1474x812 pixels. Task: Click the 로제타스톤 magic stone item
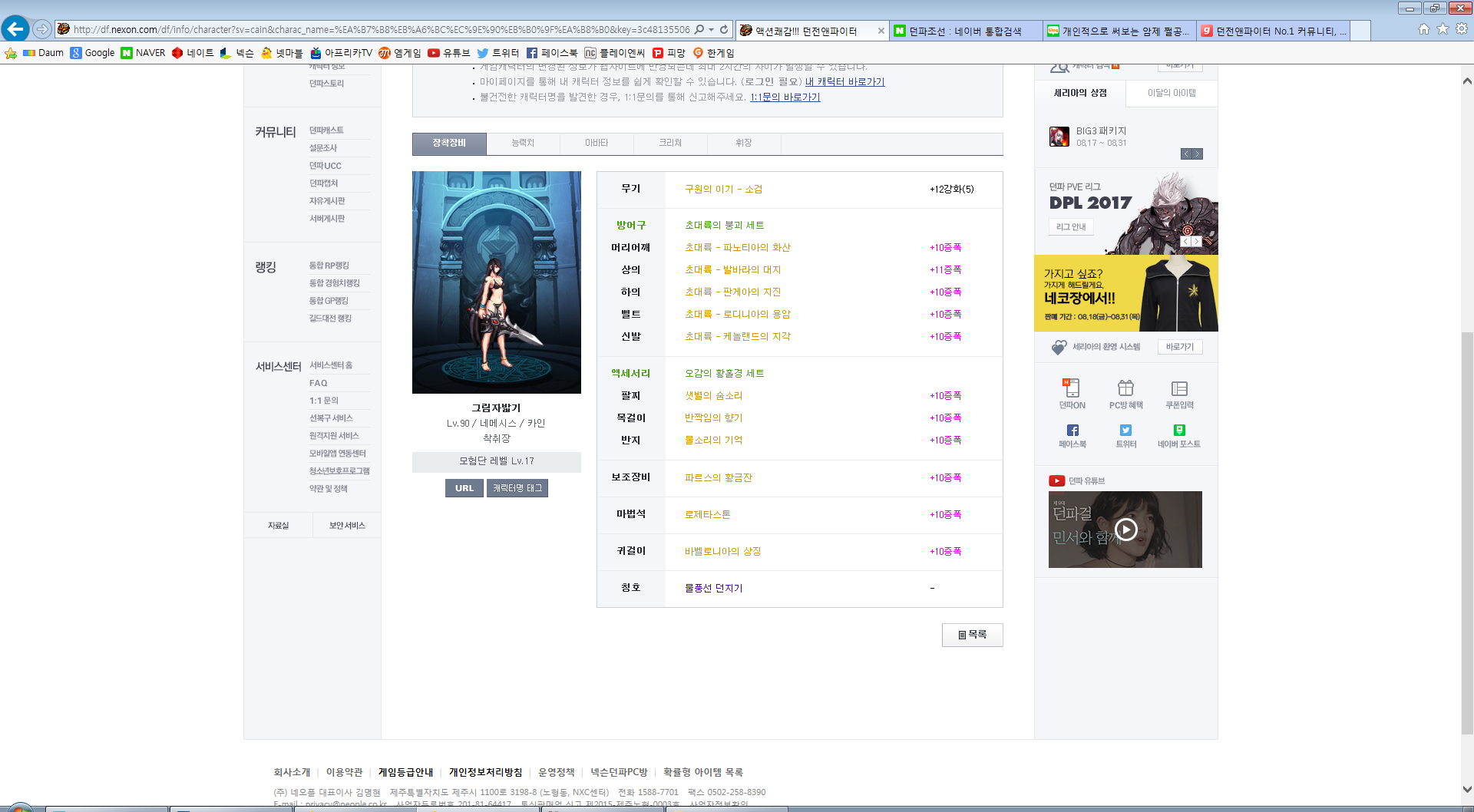click(x=707, y=514)
